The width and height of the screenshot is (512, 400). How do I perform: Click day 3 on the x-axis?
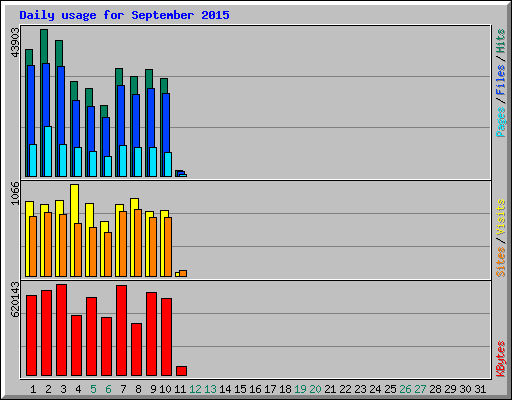[63, 389]
